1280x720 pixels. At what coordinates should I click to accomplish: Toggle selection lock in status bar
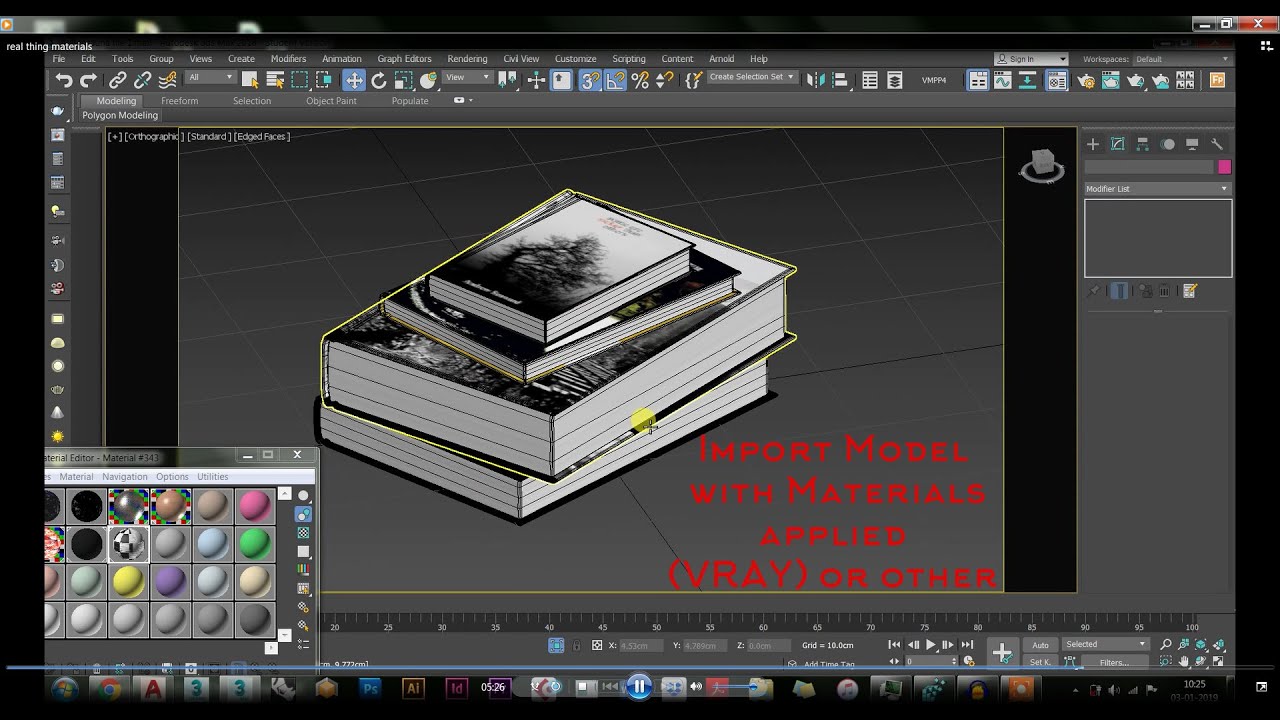coord(577,646)
